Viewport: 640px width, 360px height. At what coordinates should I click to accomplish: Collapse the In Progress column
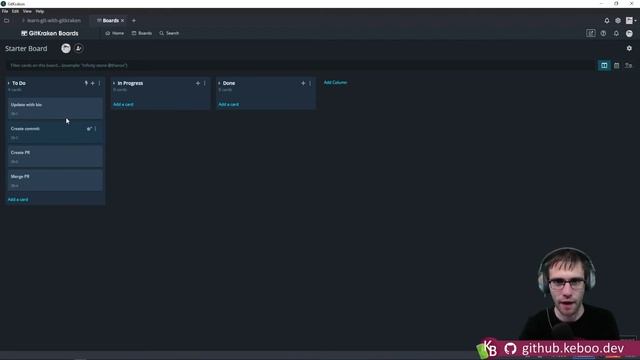tap(114, 83)
